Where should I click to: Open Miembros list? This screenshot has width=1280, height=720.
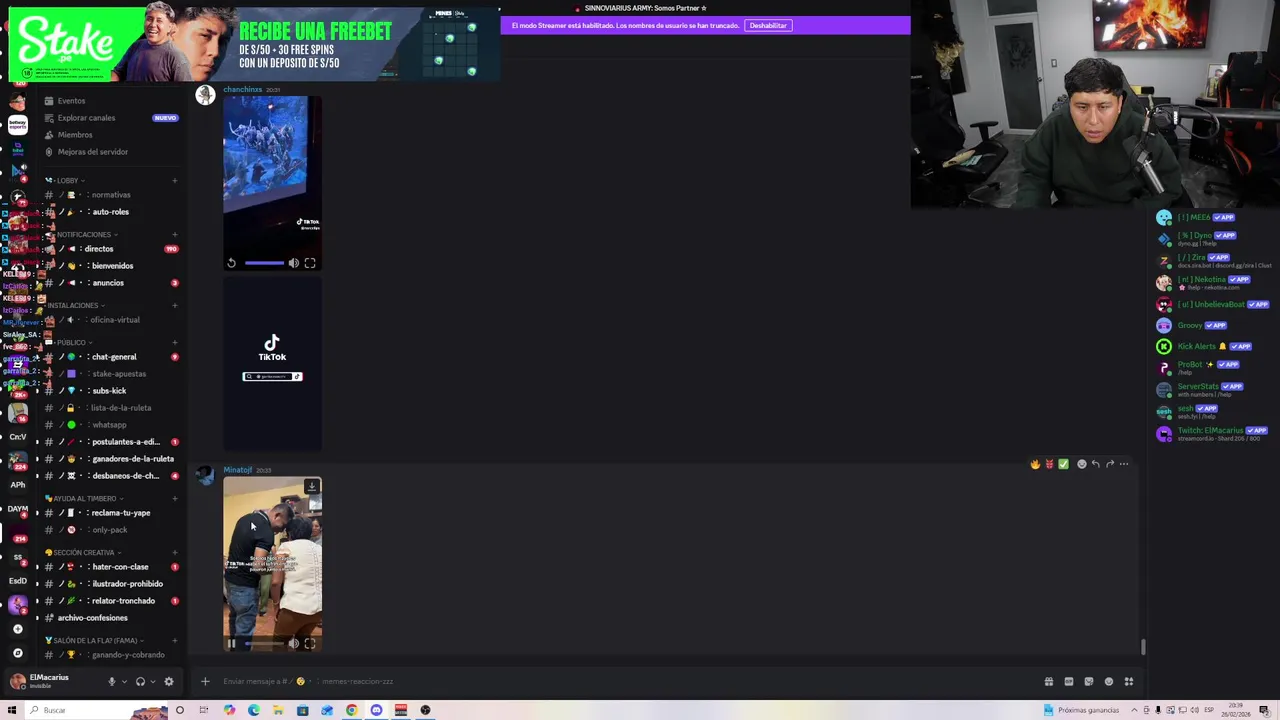pyautogui.click(x=75, y=135)
